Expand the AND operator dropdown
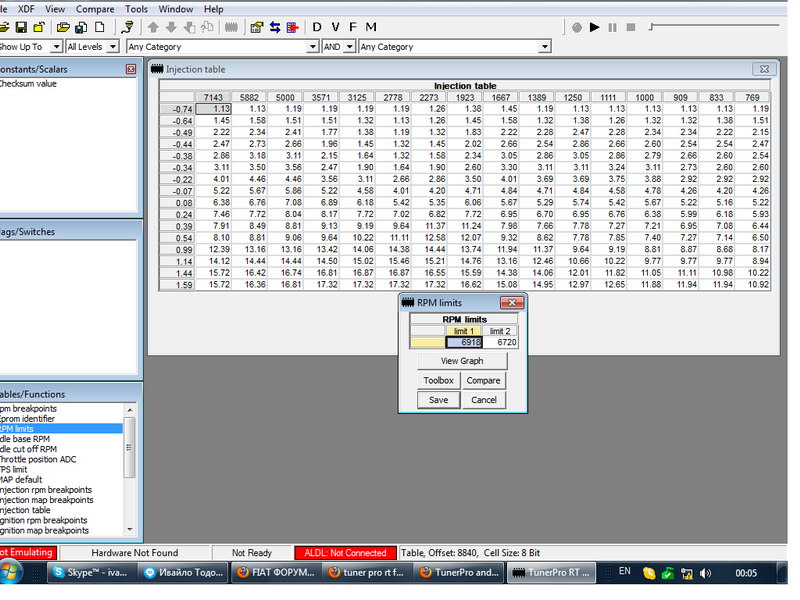Image resolution: width=800 pixels, height=600 pixels. coord(349,47)
